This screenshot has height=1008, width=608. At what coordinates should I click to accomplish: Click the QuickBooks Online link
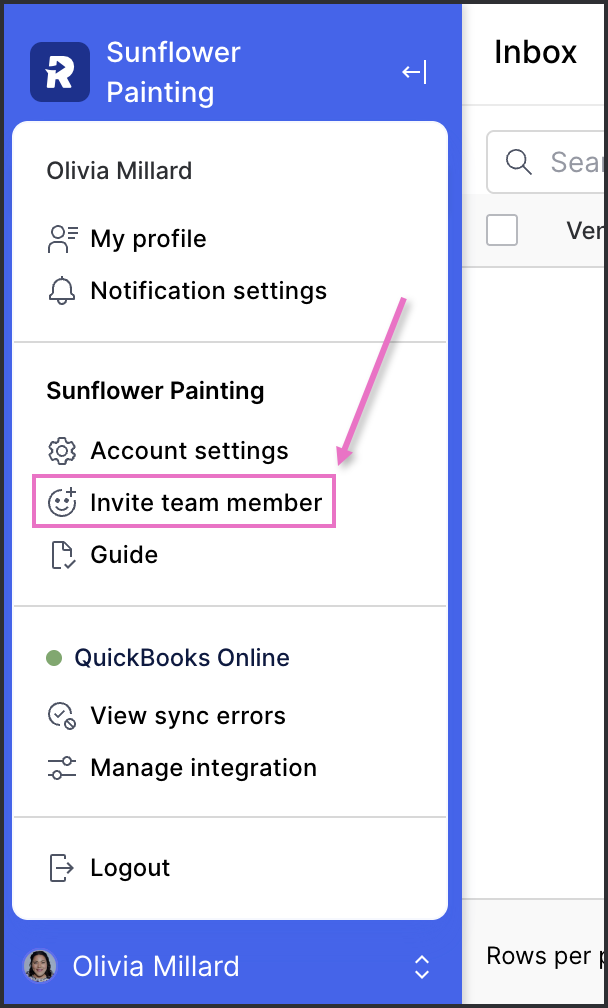(182, 658)
